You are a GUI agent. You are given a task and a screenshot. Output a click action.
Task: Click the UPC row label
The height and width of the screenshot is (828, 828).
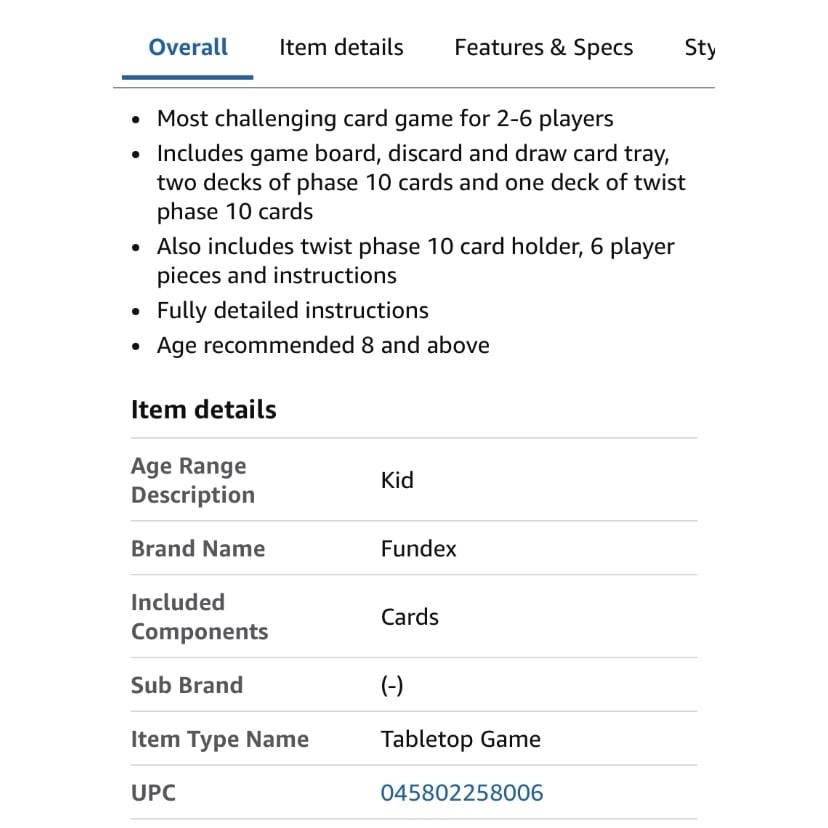click(x=153, y=793)
